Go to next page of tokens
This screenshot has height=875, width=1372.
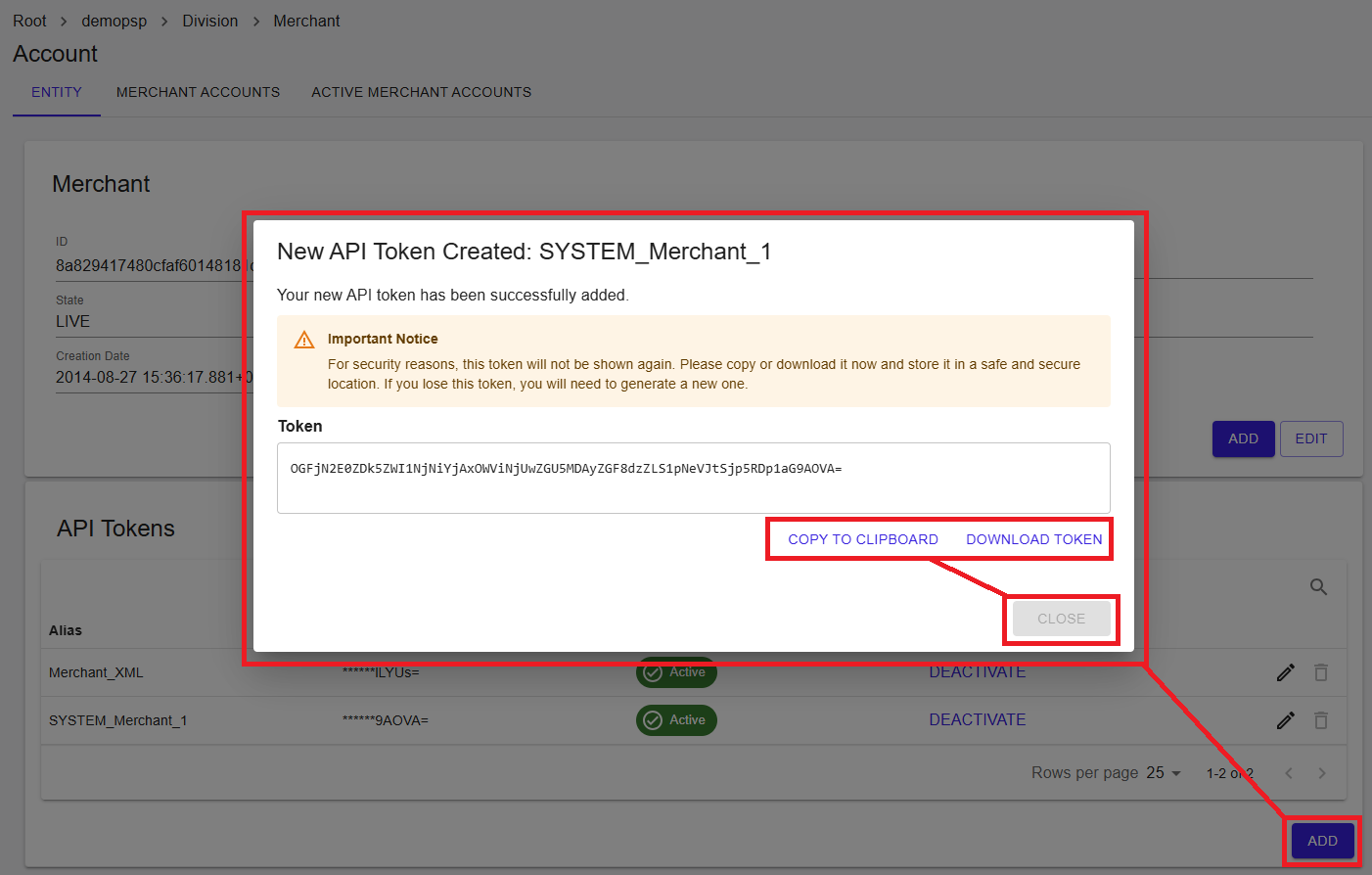click(1322, 773)
